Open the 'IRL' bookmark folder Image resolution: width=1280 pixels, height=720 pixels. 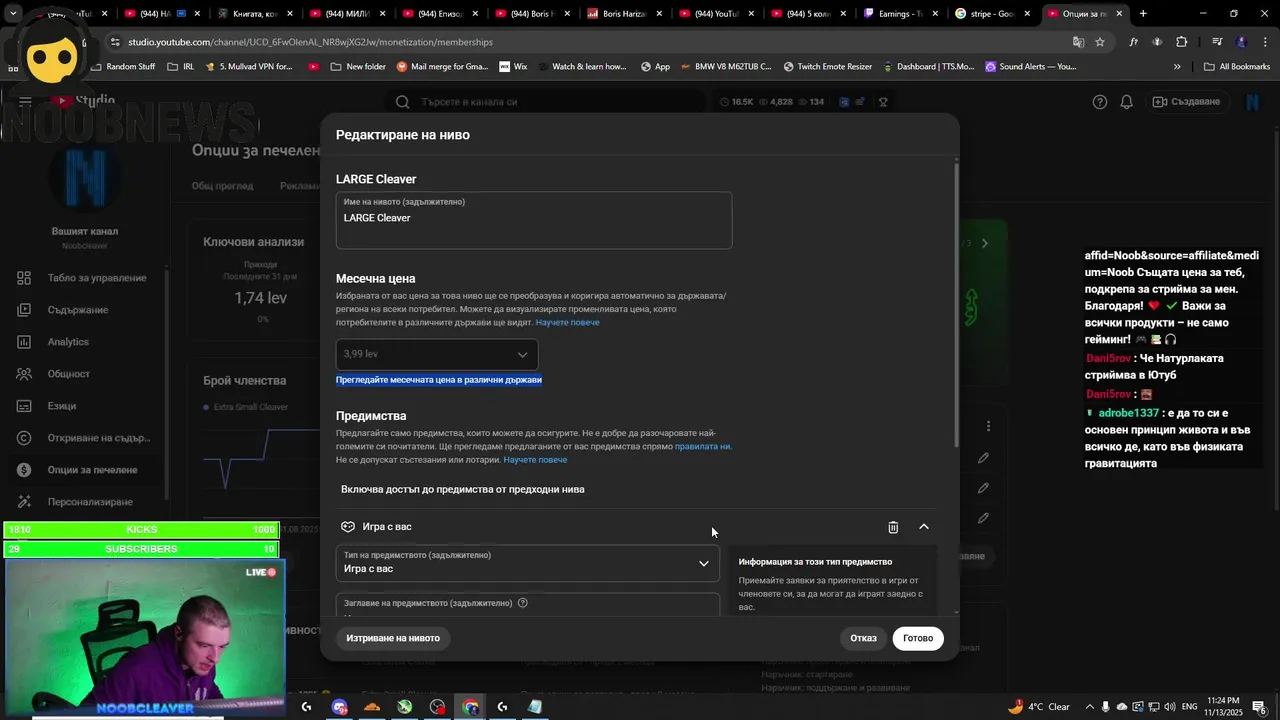point(181,67)
